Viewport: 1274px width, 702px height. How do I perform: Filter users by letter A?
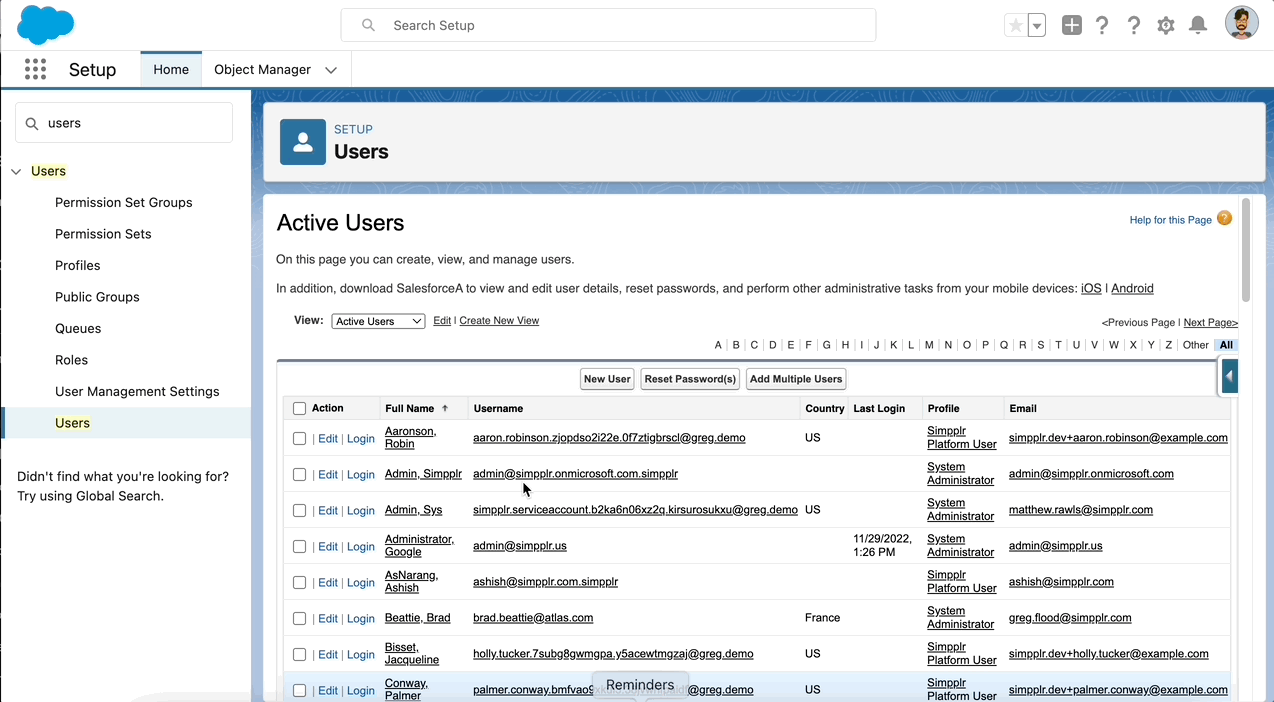718,345
